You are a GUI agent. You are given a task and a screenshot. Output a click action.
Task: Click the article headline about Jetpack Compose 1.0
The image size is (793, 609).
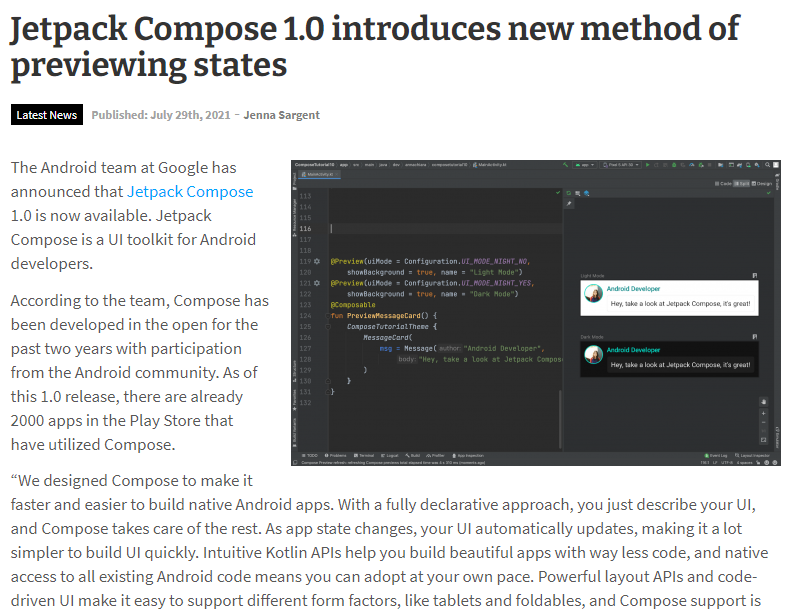[375, 47]
